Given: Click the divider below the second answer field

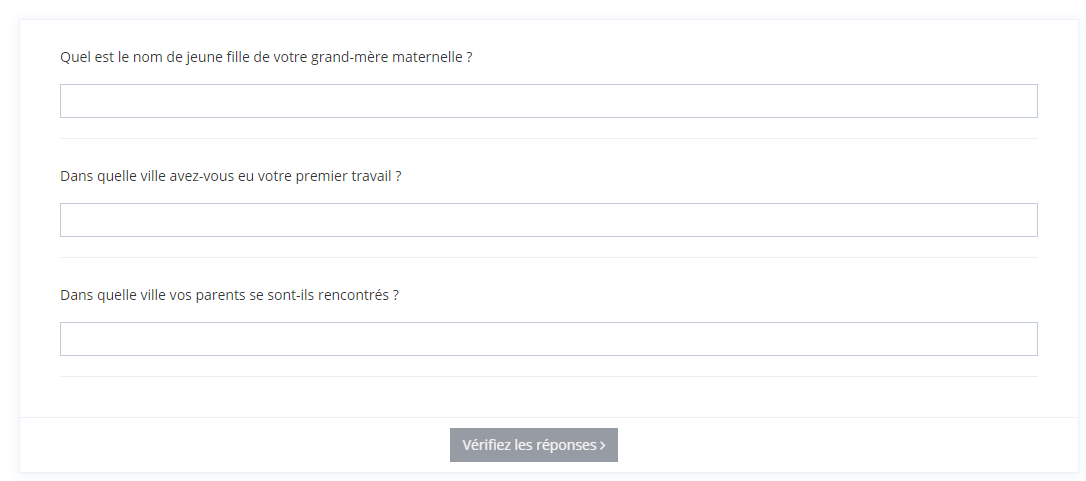Looking at the screenshot, I should 548,257.
